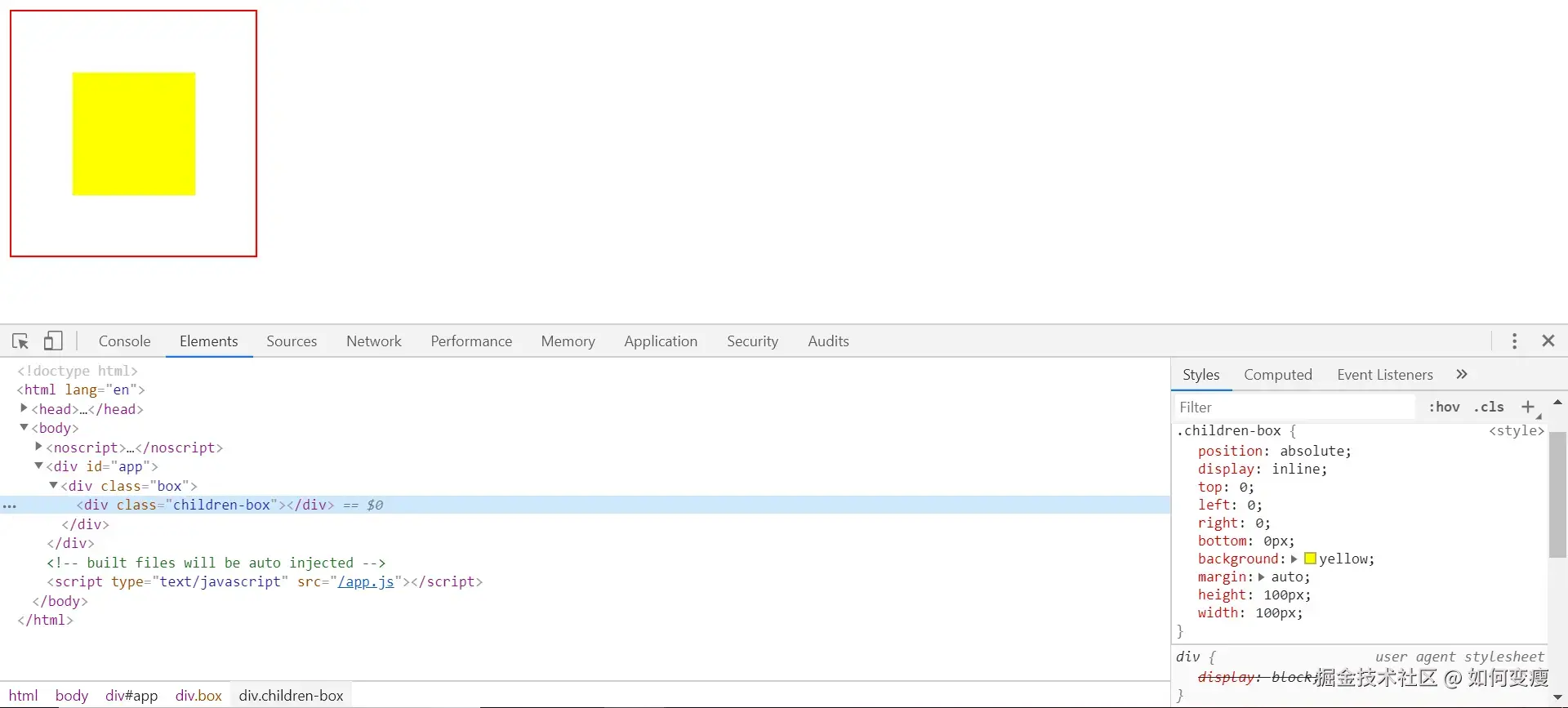The height and width of the screenshot is (708, 1568).
Task: Open the Sources tab
Action: pyautogui.click(x=292, y=341)
